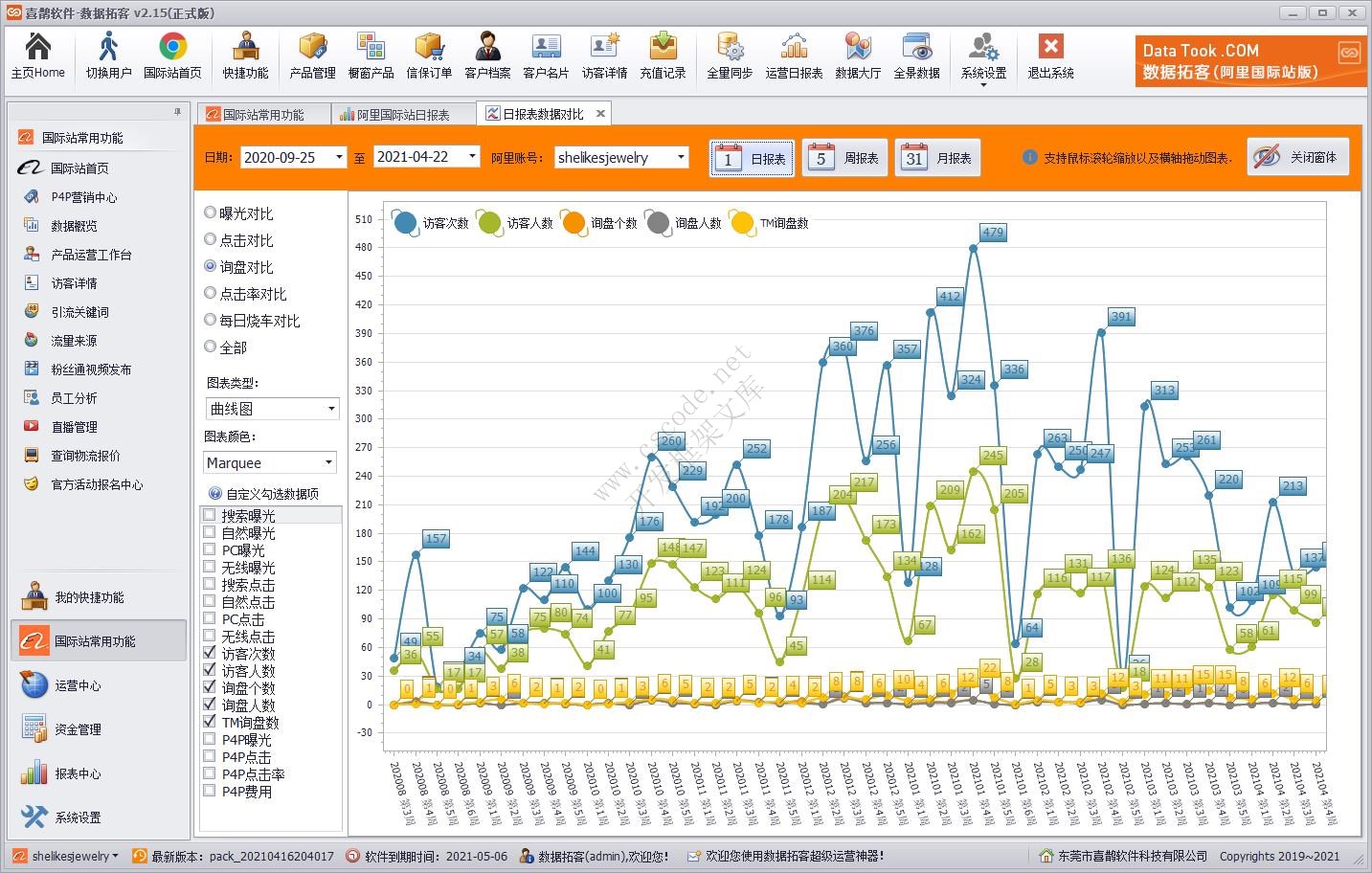Expand the 系统设置 dropdown arrow
Viewport: 1372px width, 873px height.
tap(983, 85)
